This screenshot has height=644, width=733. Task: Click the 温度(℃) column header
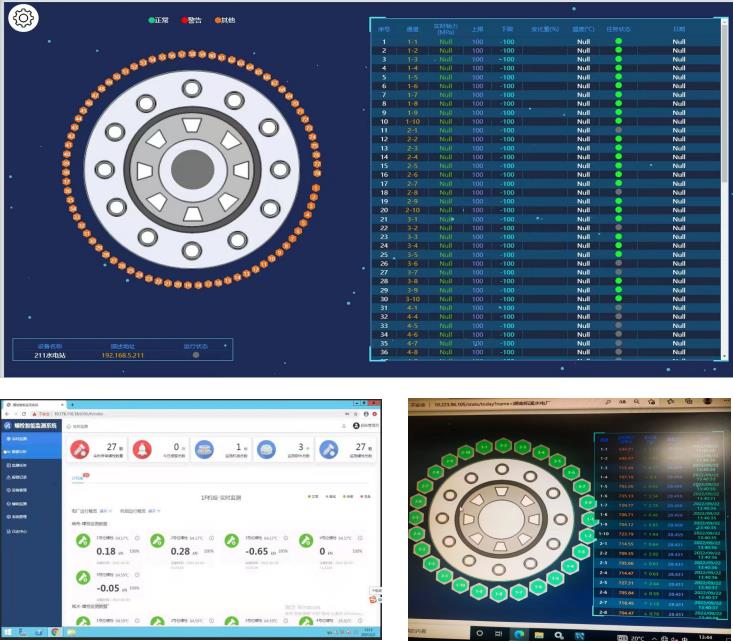[583, 30]
